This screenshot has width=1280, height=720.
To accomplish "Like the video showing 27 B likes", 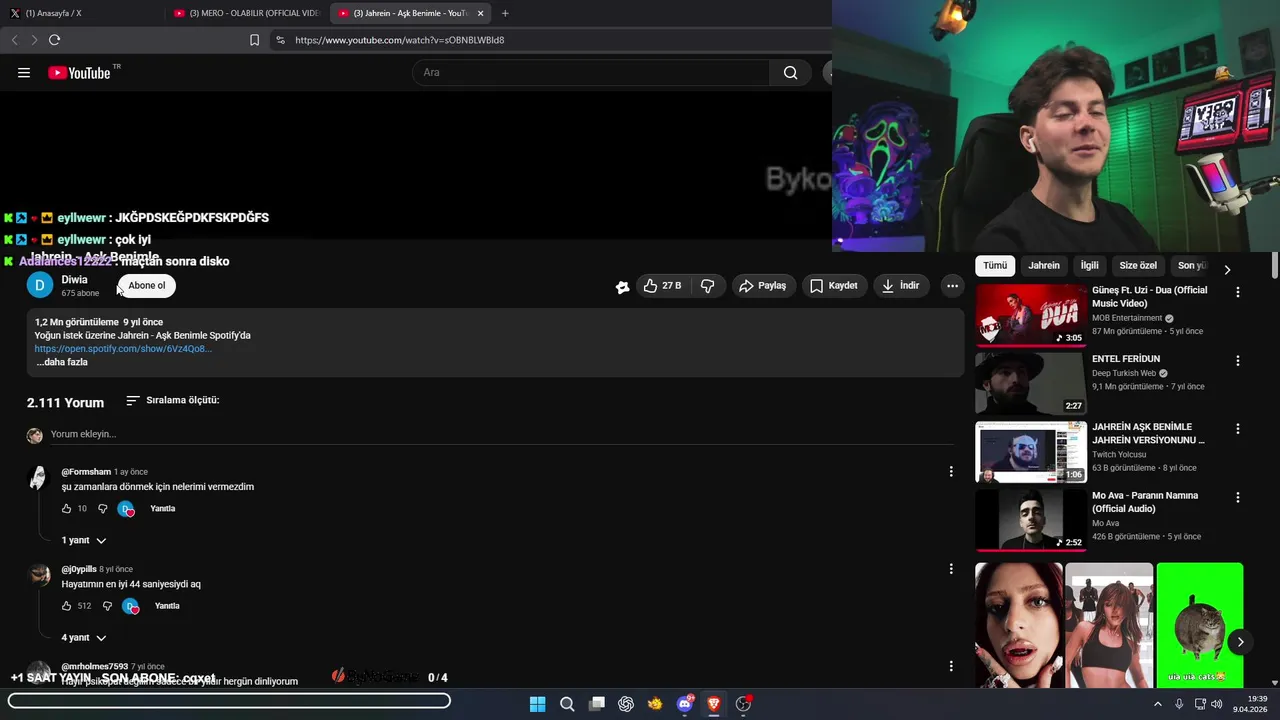I will click(662, 285).
